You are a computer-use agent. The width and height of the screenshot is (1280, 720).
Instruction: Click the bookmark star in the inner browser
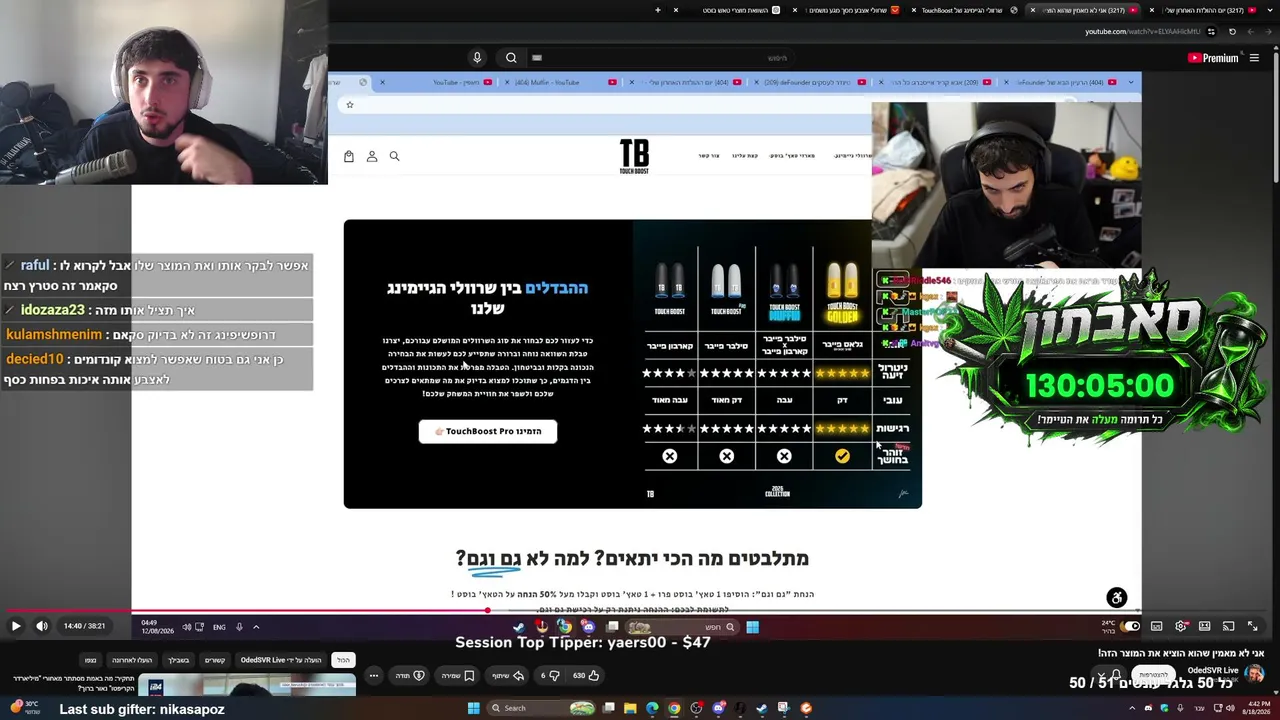[350, 105]
